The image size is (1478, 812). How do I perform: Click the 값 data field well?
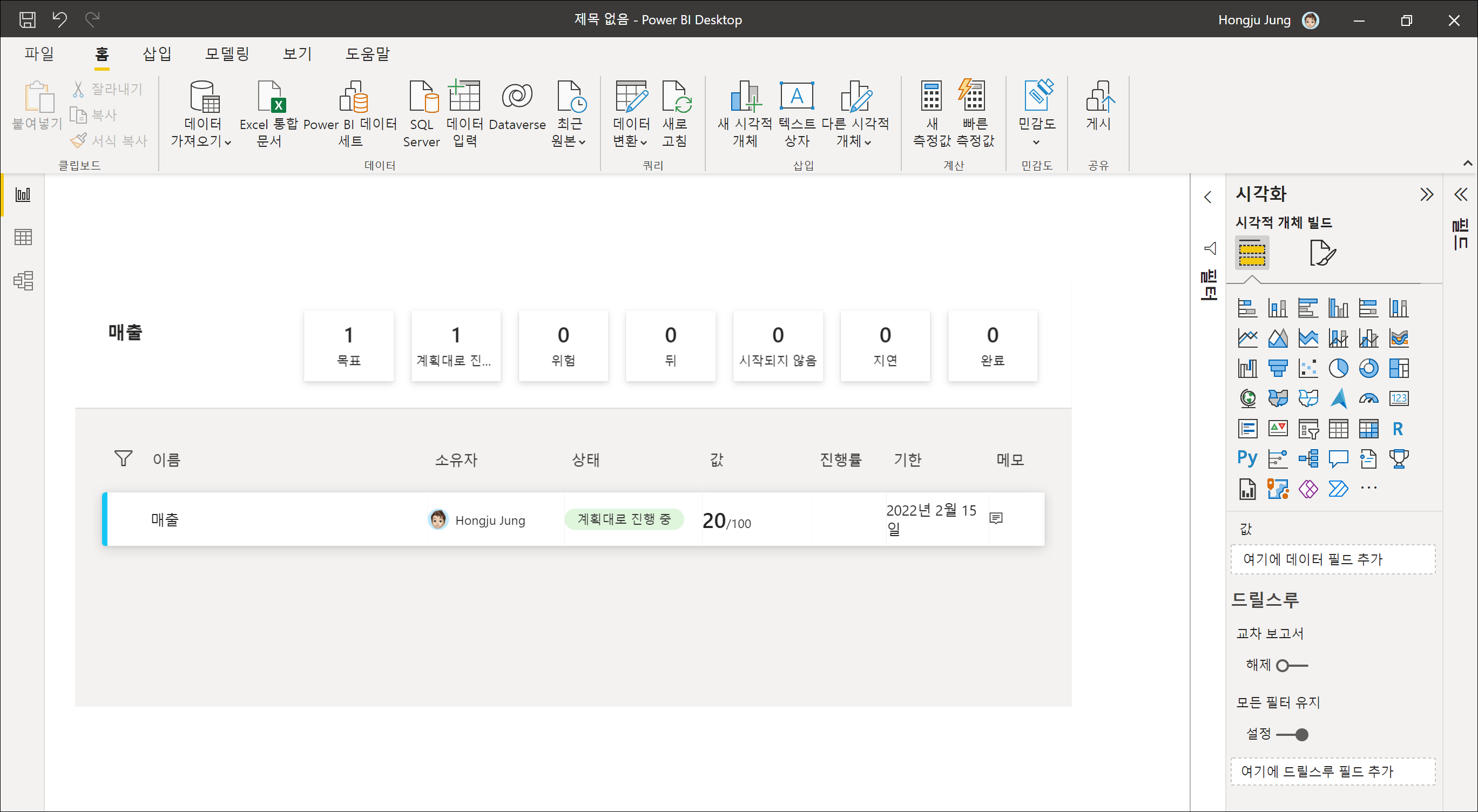[x=1332, y=559]
